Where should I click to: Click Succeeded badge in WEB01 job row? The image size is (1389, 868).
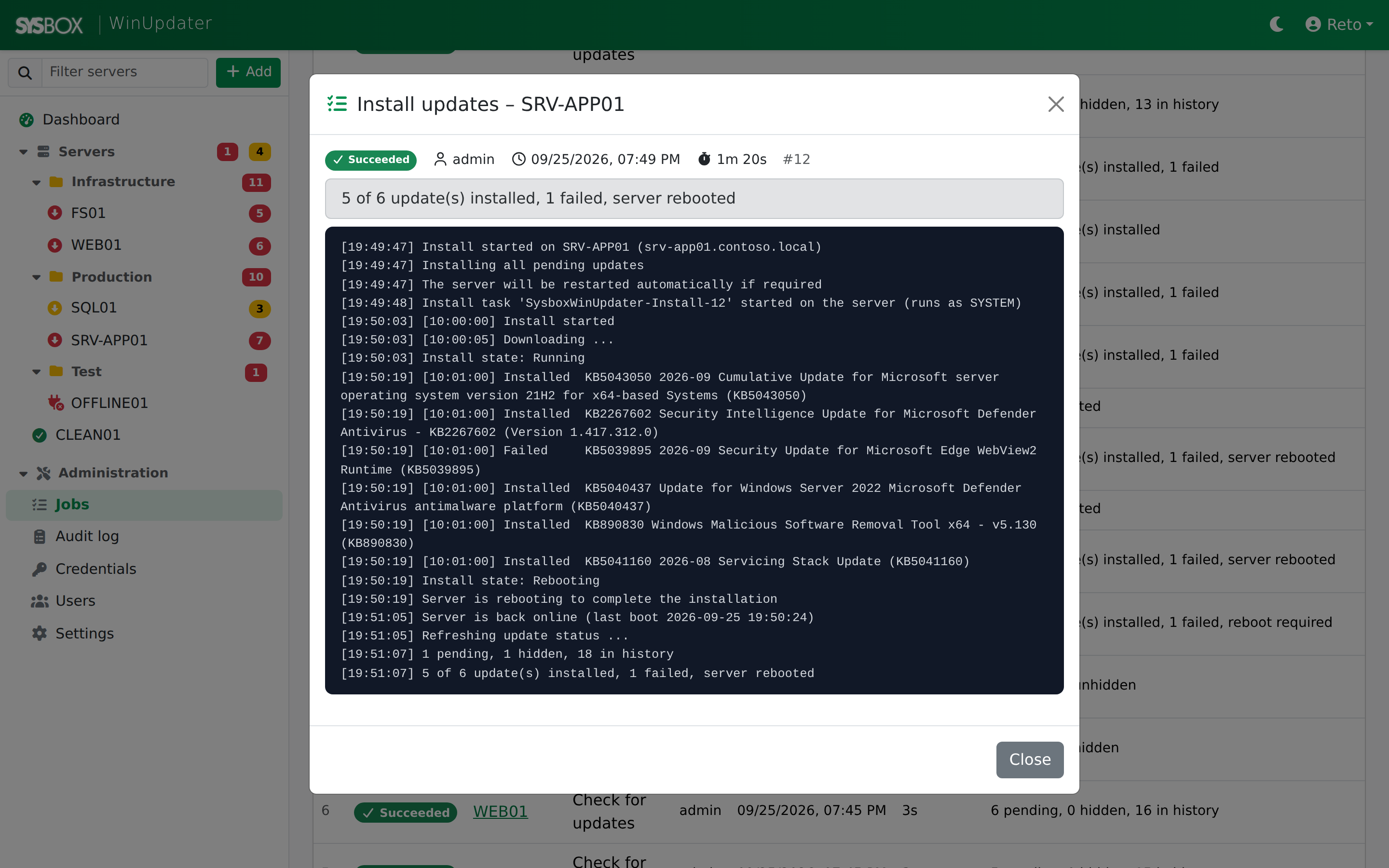[x=405, y=813]
